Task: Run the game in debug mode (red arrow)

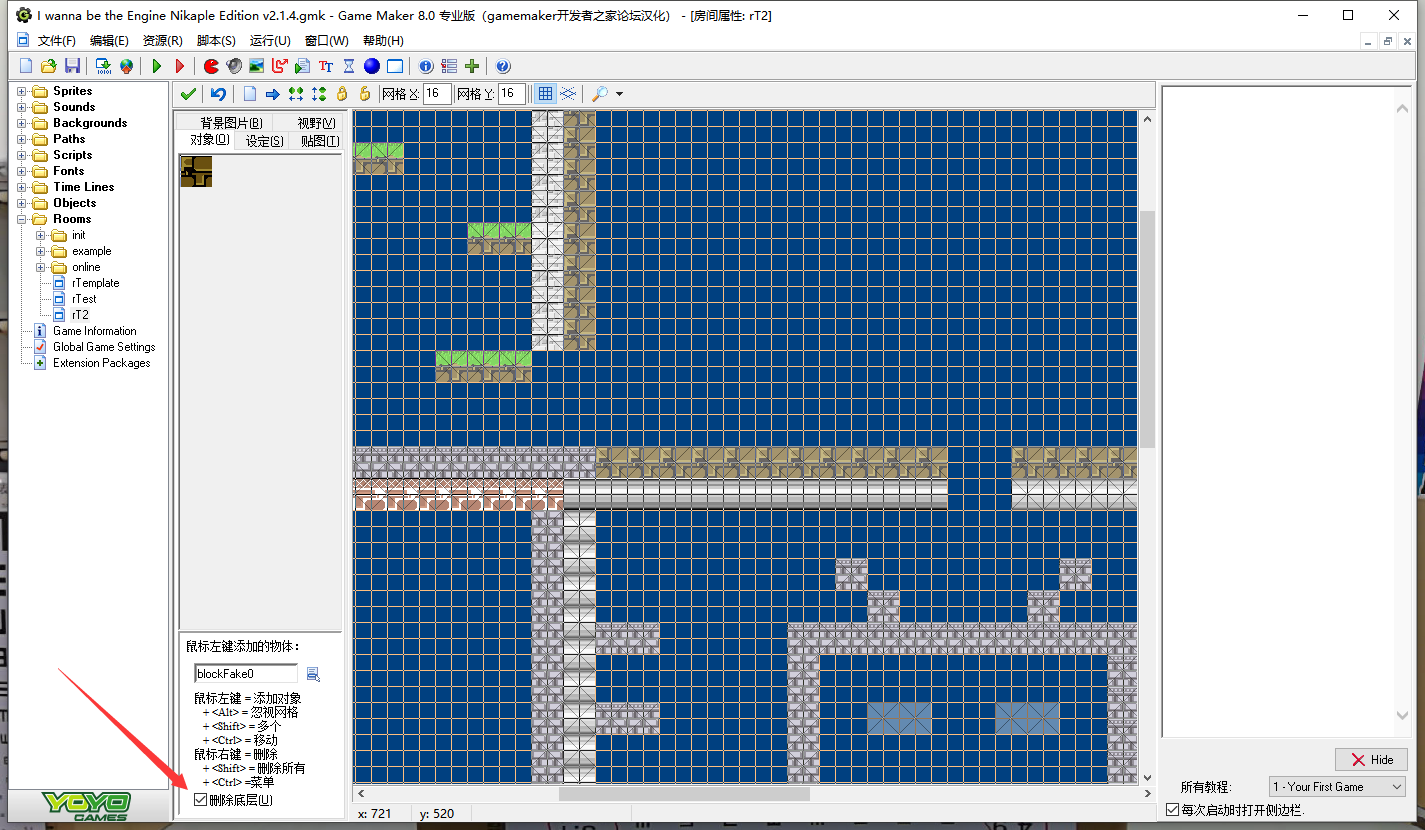Action: 180,66
